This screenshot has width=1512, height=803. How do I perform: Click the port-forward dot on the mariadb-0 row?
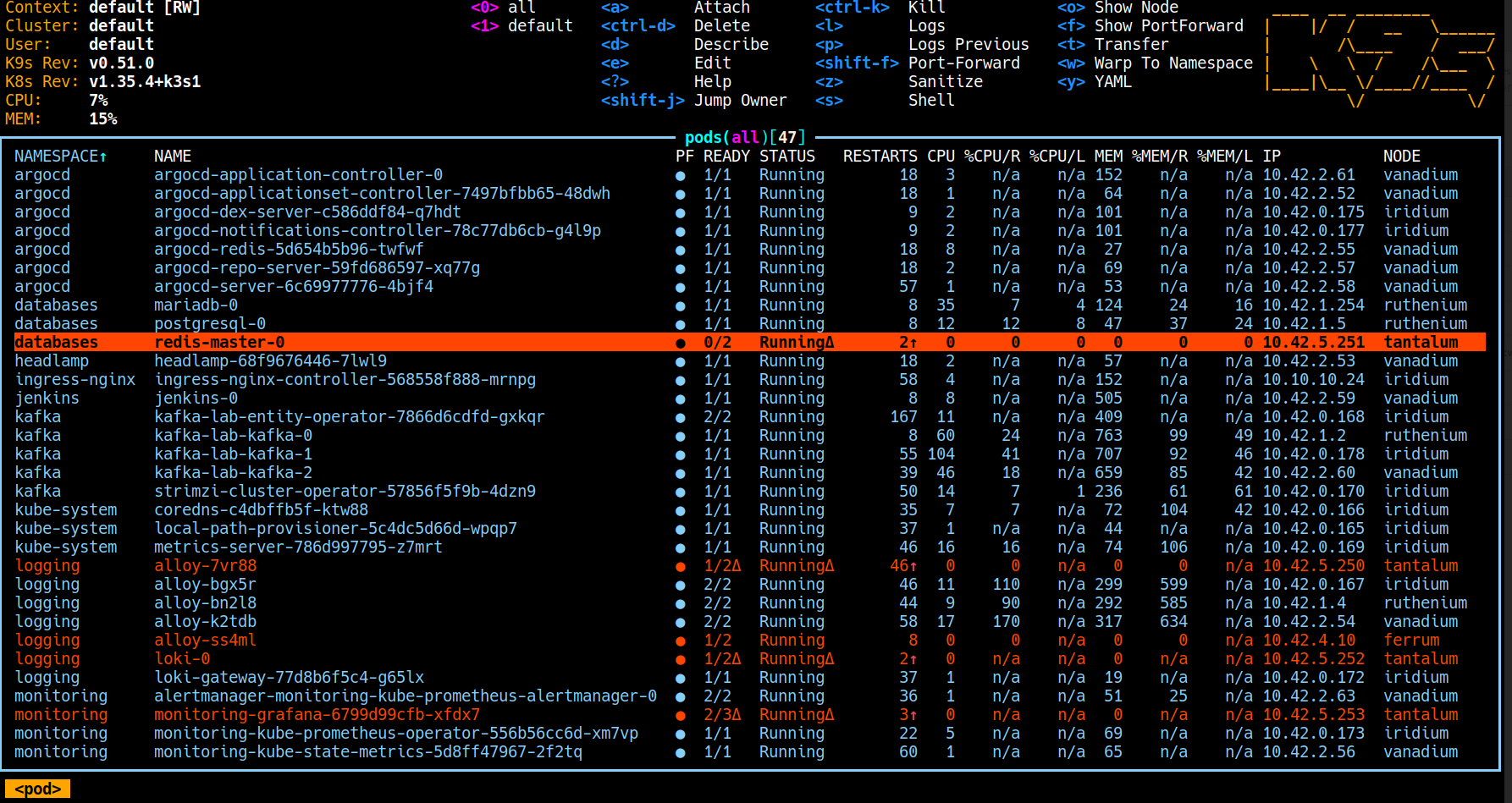point(681,305)
